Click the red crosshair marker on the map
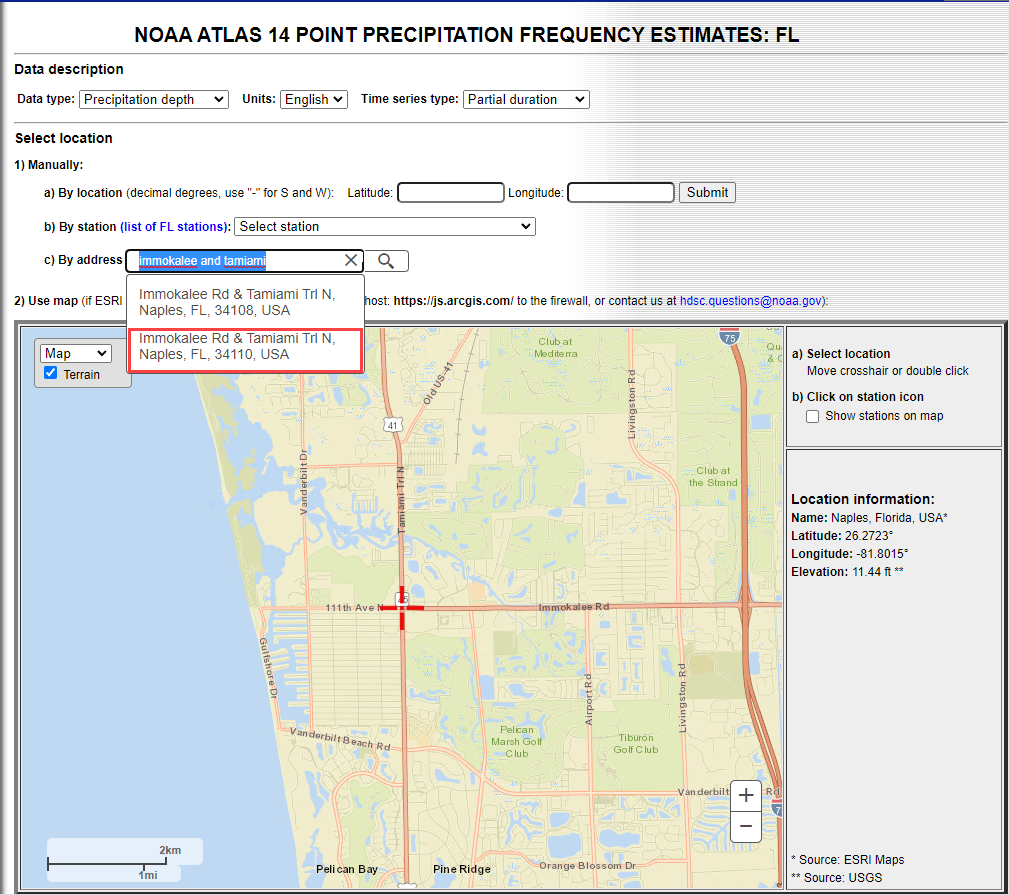The height and width of the screenshot is (895, 1009). (x=402, y=606)
